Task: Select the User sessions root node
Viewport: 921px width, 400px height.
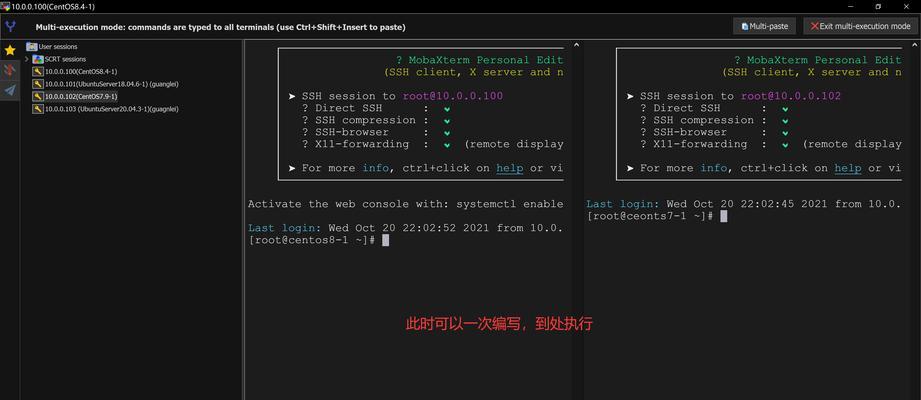Action: pos(58,46)
